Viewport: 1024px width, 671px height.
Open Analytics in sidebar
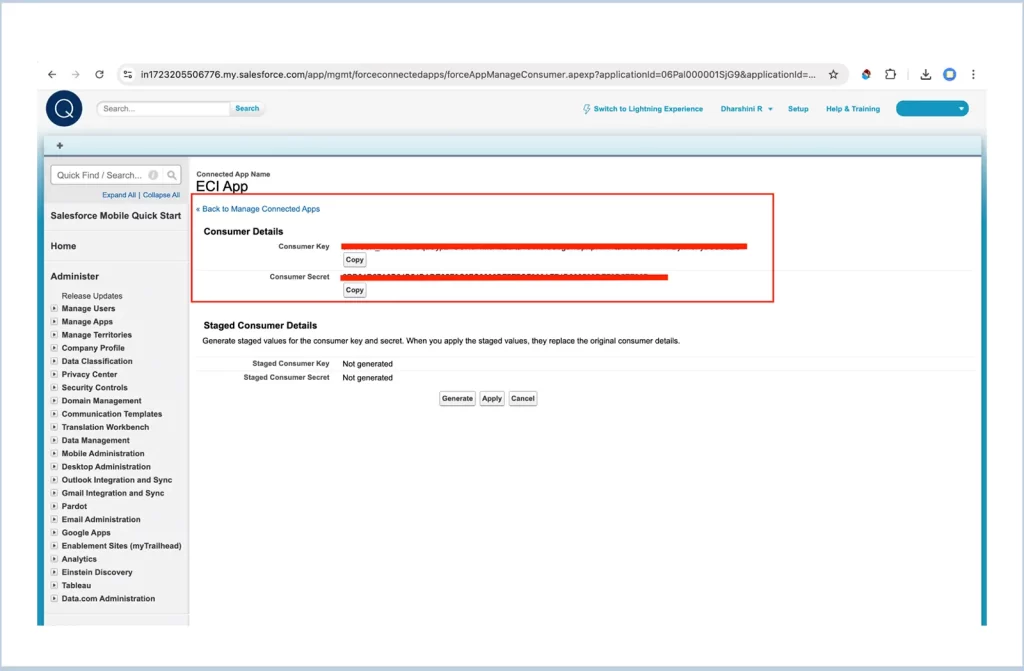tap(79, 559)
